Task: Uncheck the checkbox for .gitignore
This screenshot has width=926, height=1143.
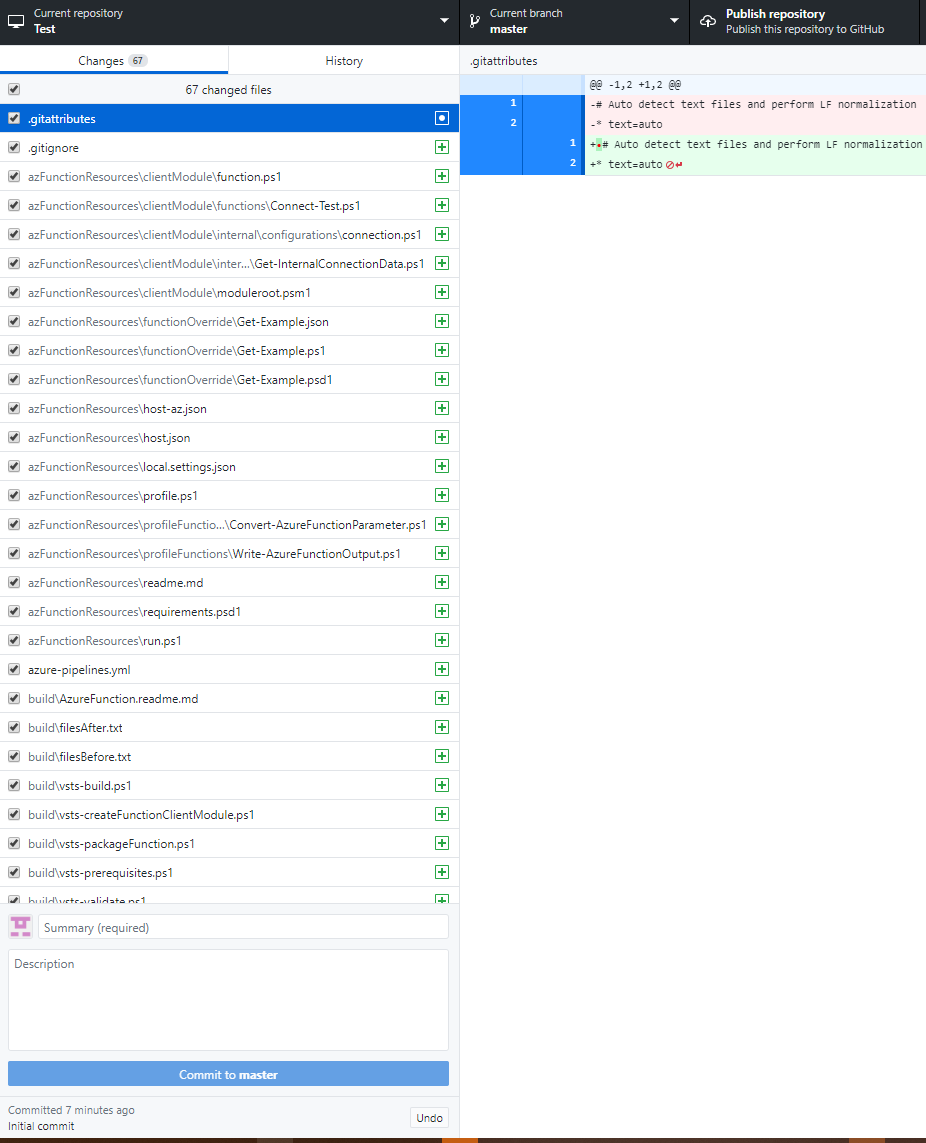Action: click(13, 147)
